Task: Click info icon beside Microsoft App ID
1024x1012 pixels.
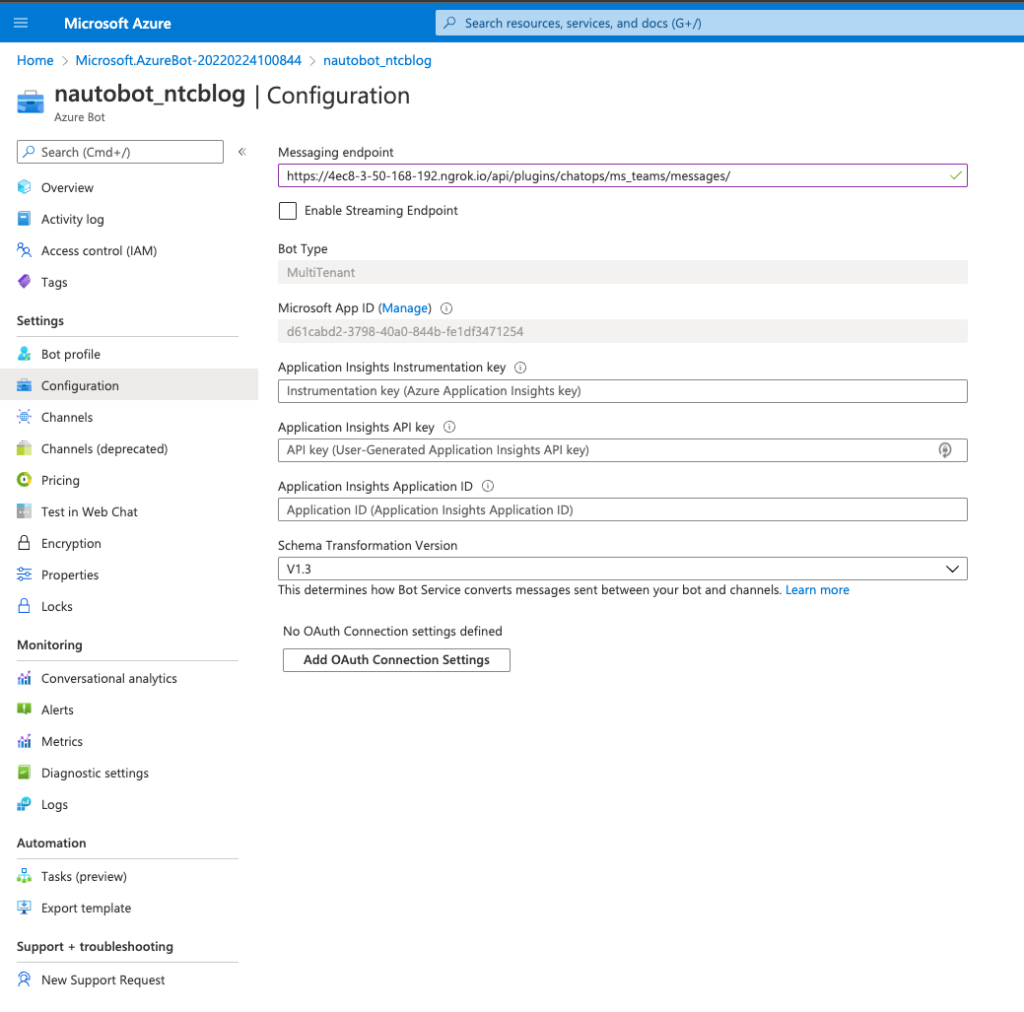Action: tap(447, 308)
